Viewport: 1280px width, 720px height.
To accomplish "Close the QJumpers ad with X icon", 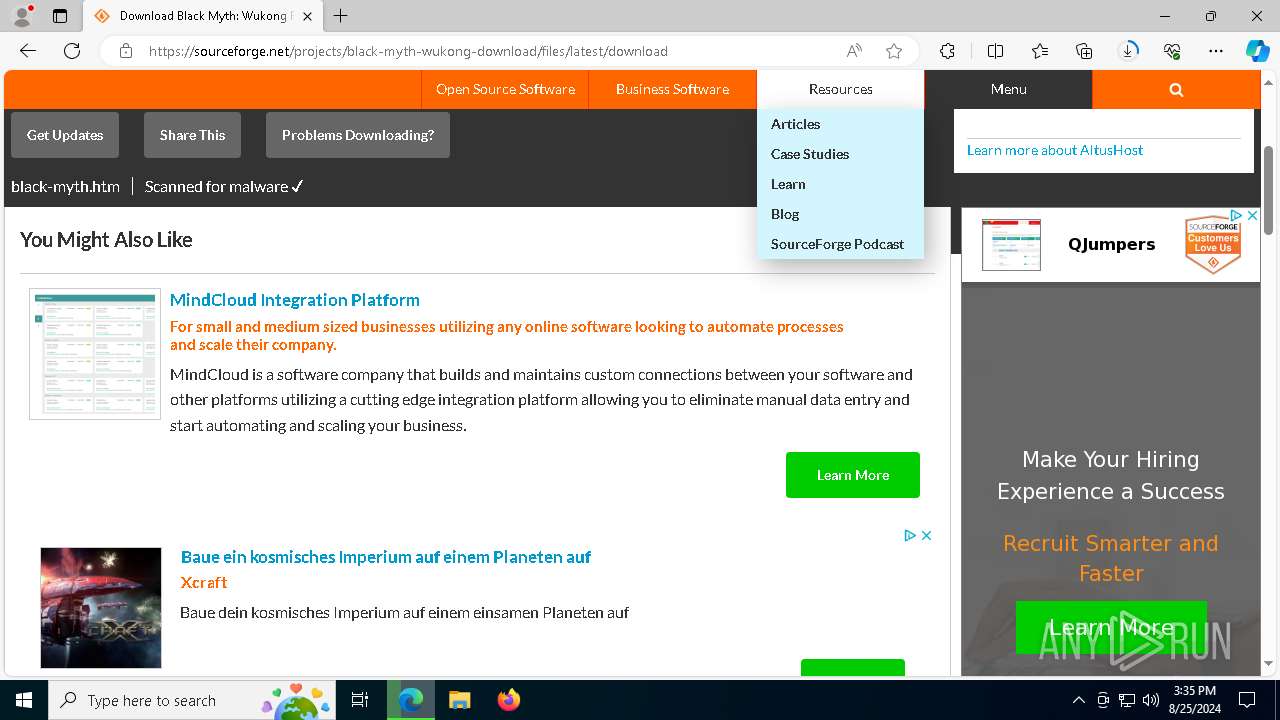I will 1252,215.
